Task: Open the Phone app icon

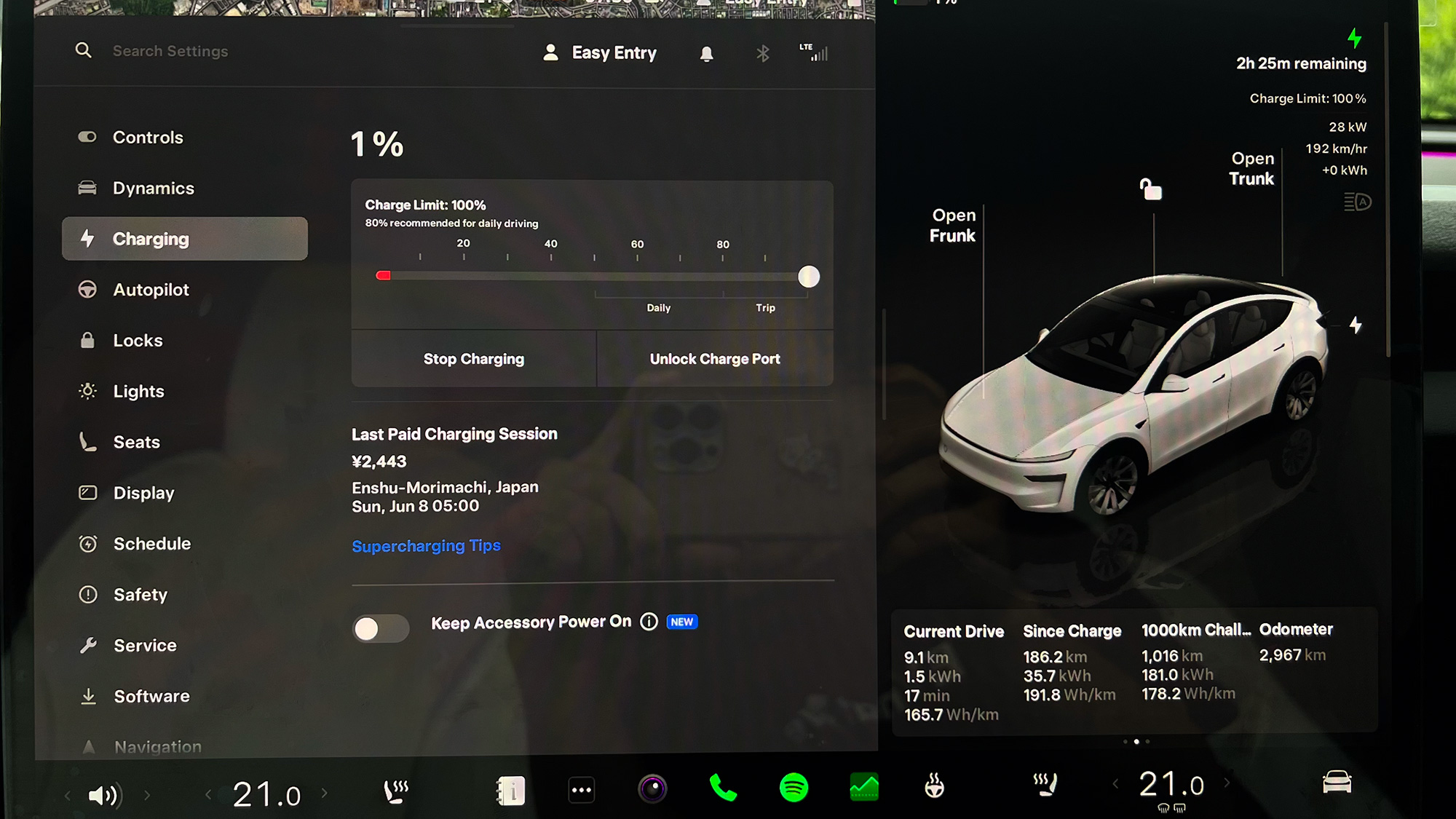Action: 723,788
